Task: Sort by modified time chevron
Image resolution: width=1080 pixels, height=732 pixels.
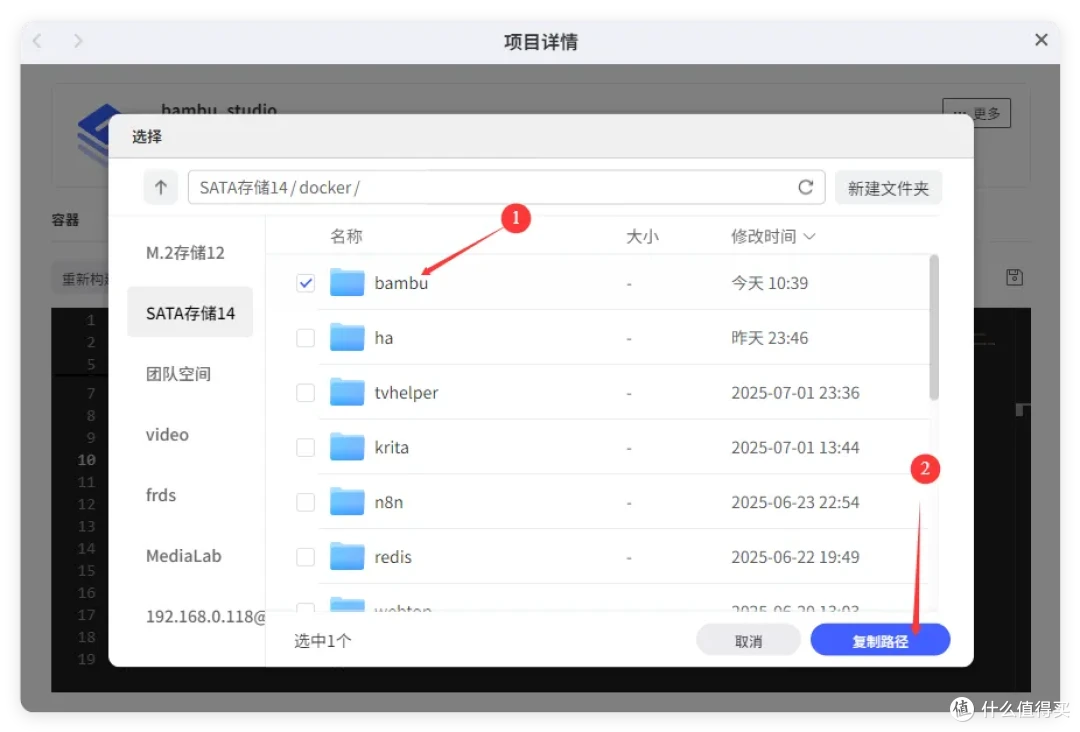Action: pyautogui.click(x=810, y=237)
